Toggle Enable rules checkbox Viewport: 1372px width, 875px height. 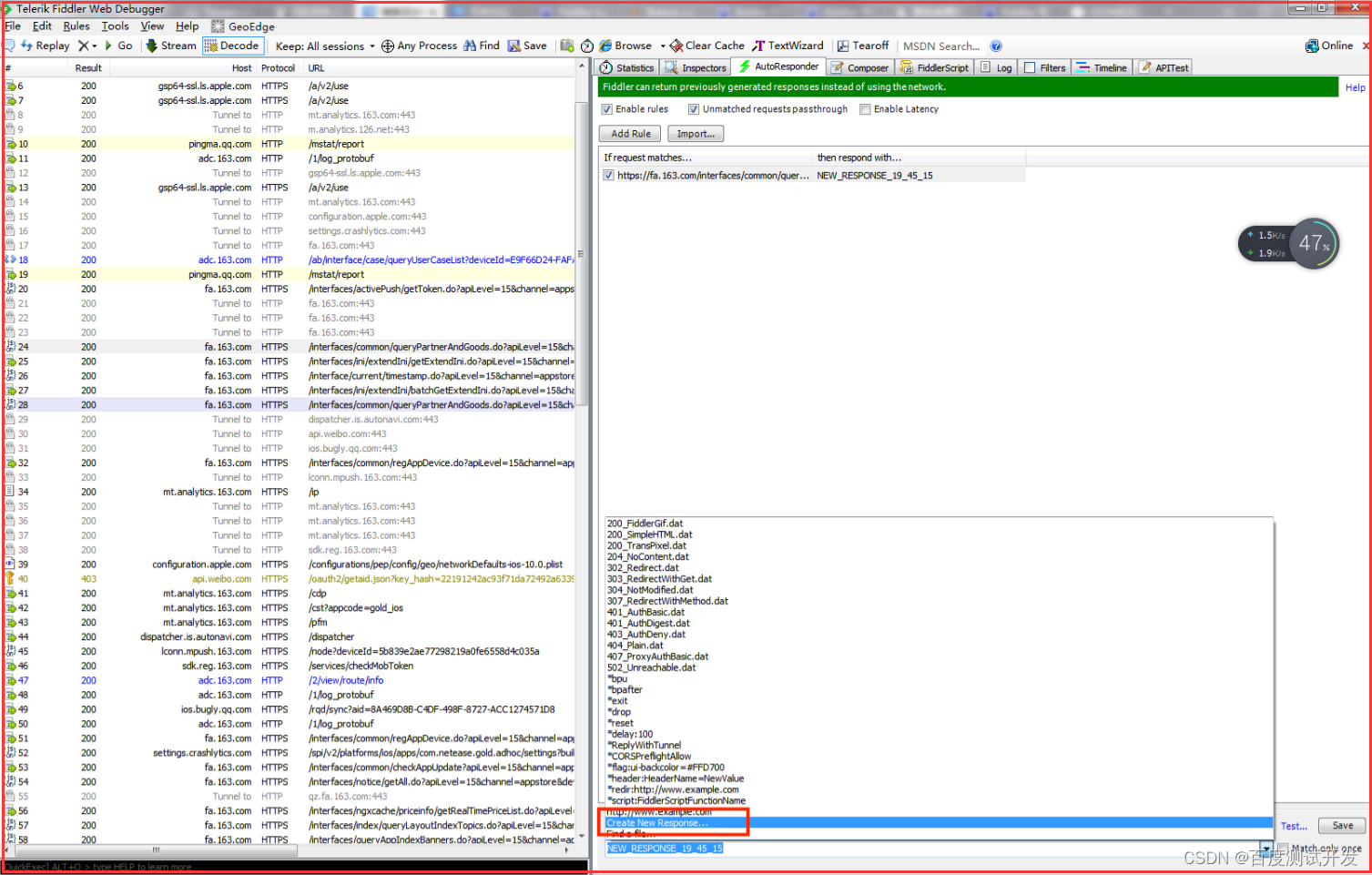coord(606,109)
